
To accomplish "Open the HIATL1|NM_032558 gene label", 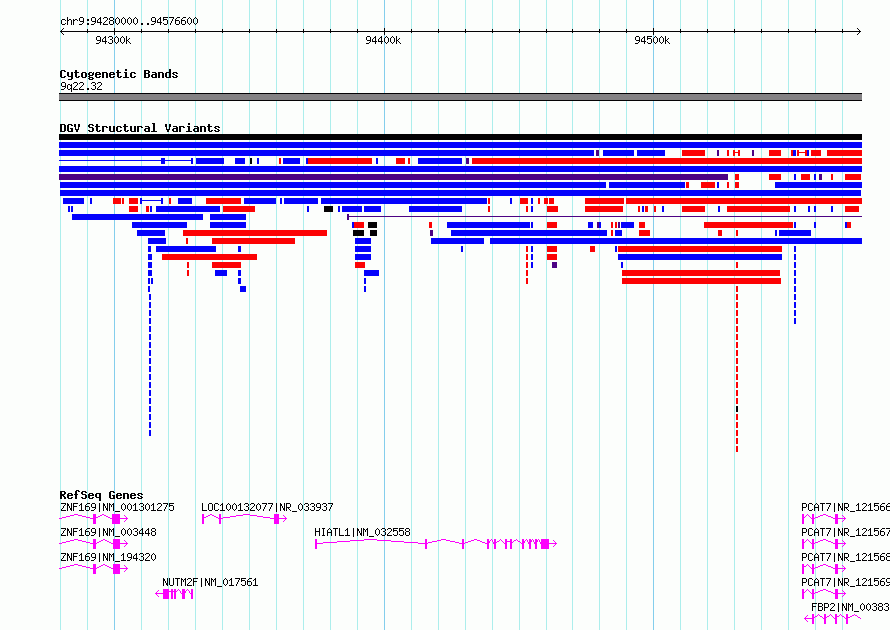I will click(362, 532).
